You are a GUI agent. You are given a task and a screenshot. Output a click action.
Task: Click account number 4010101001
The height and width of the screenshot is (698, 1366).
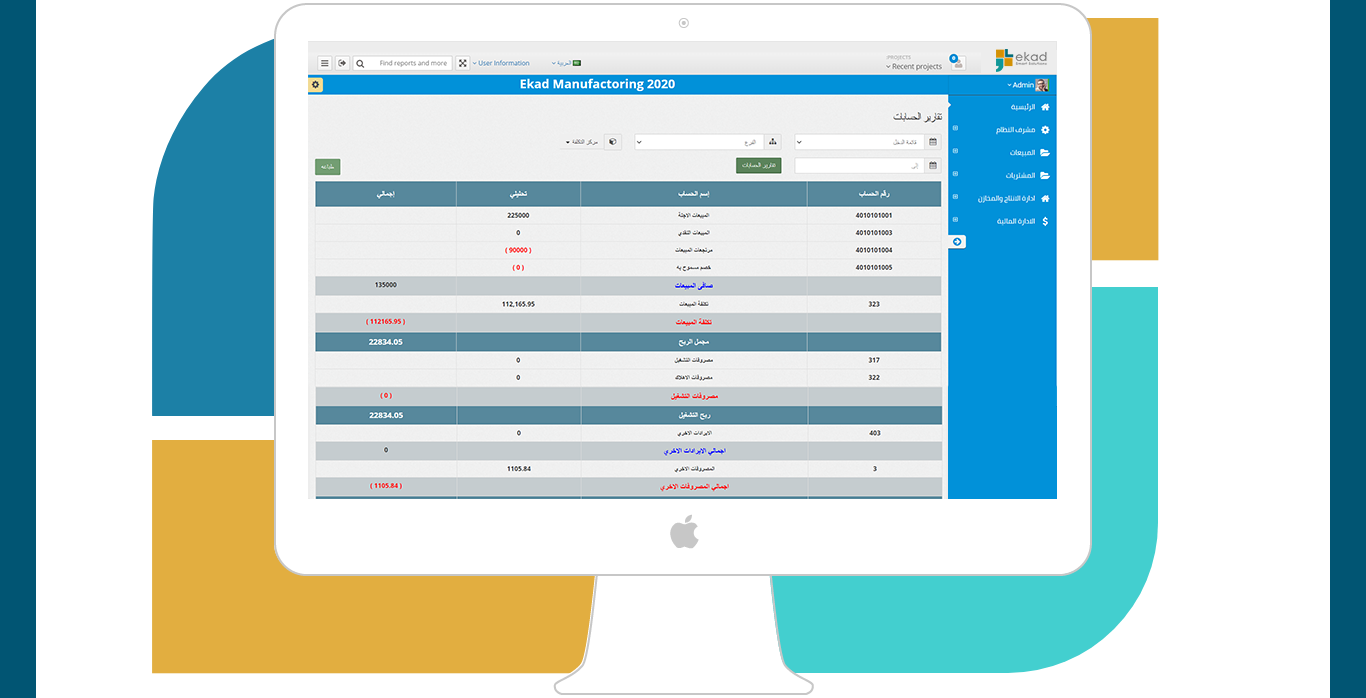coord(874,215)
